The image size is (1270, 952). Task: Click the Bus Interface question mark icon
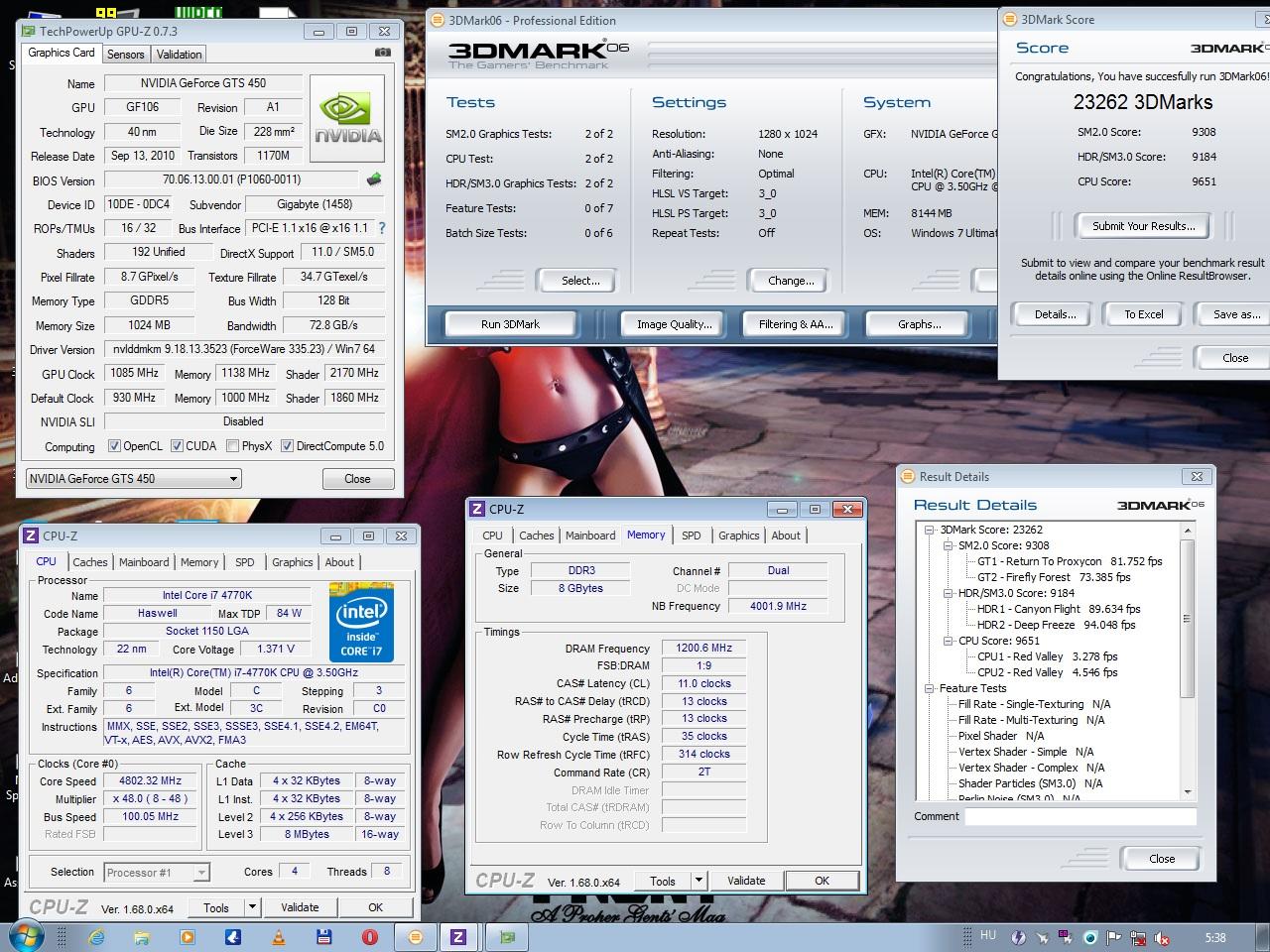point(382,228)
